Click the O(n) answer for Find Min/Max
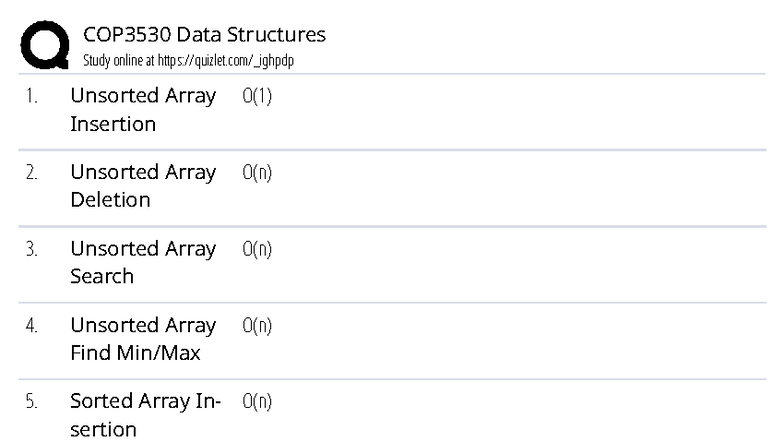784x441 pixels. click(x=257, y=326)
